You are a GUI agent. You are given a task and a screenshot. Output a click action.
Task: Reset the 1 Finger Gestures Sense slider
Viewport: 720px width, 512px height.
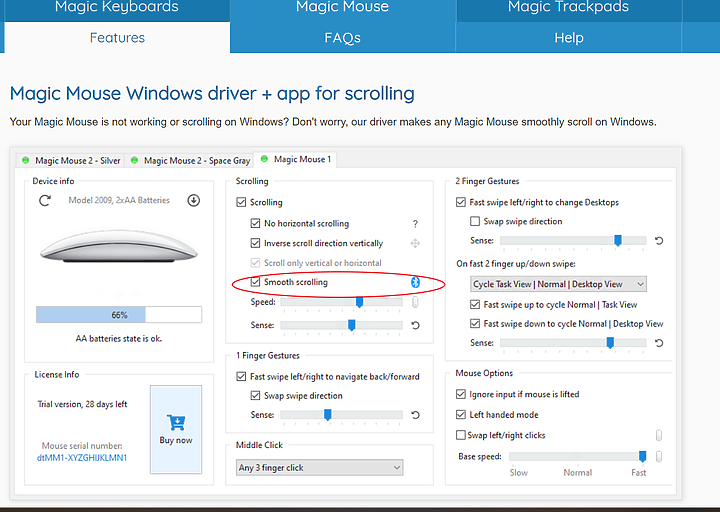click(415, 415)
